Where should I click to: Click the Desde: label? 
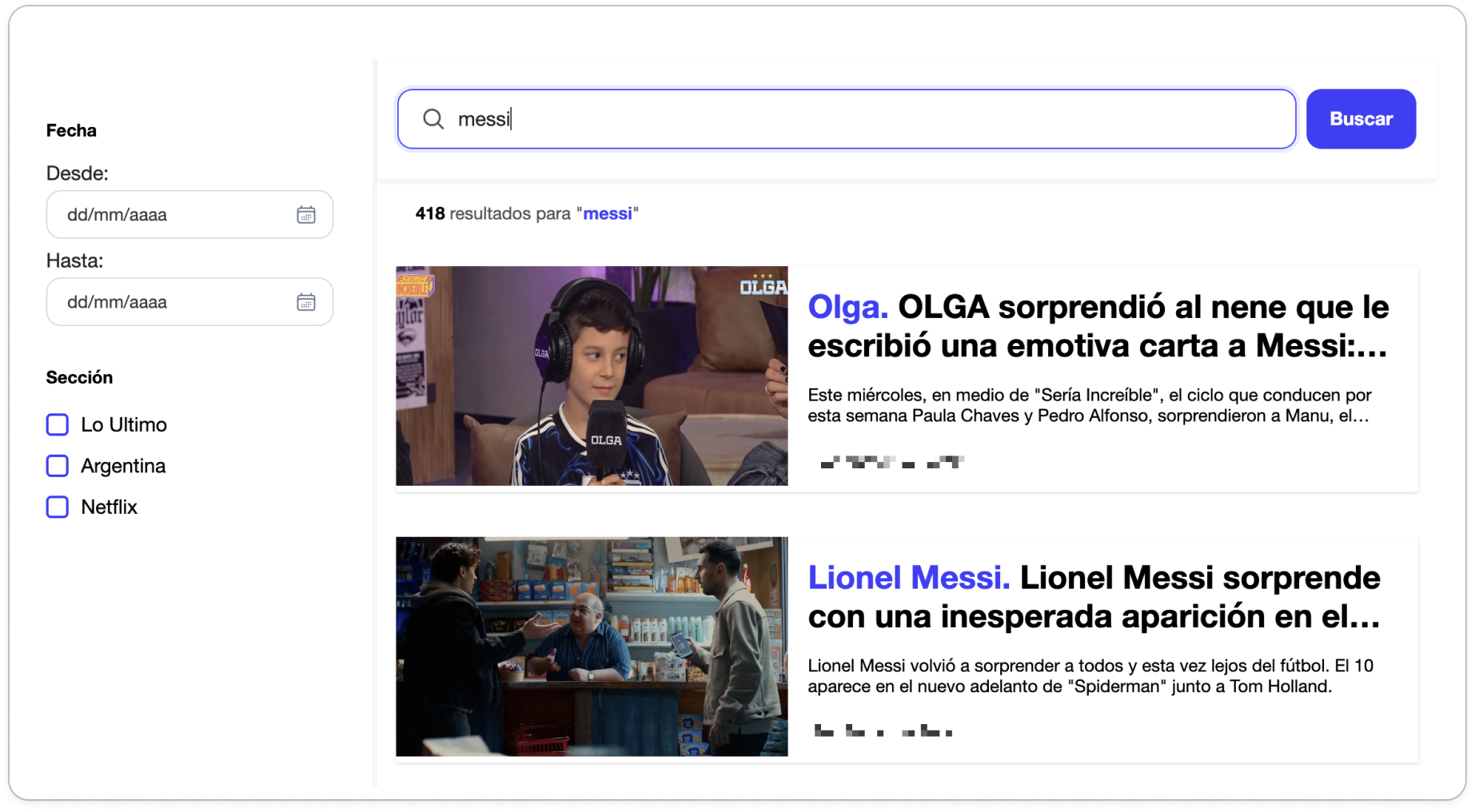tap(78, 173)
